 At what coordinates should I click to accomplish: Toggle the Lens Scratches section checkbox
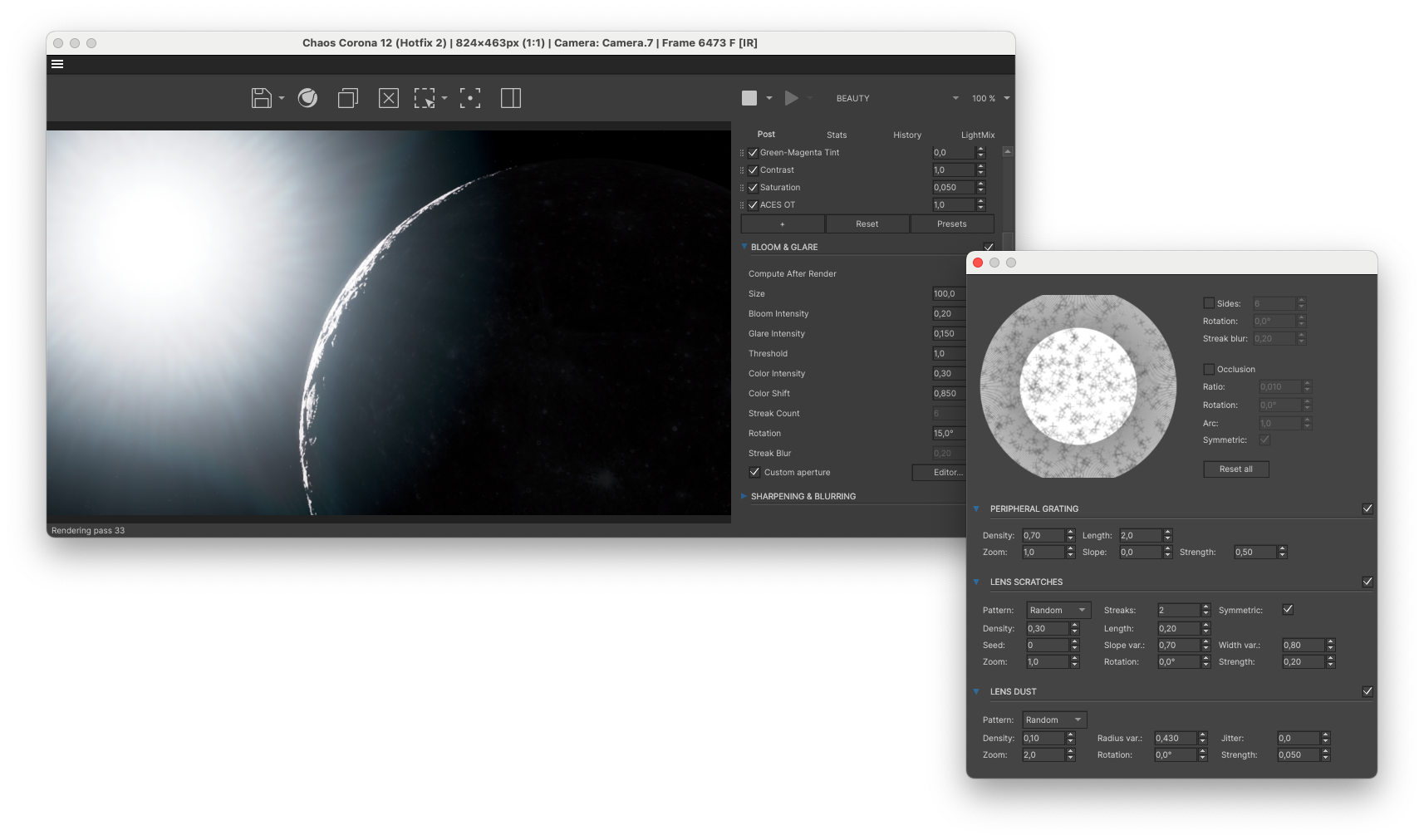tap(1368, 582)
